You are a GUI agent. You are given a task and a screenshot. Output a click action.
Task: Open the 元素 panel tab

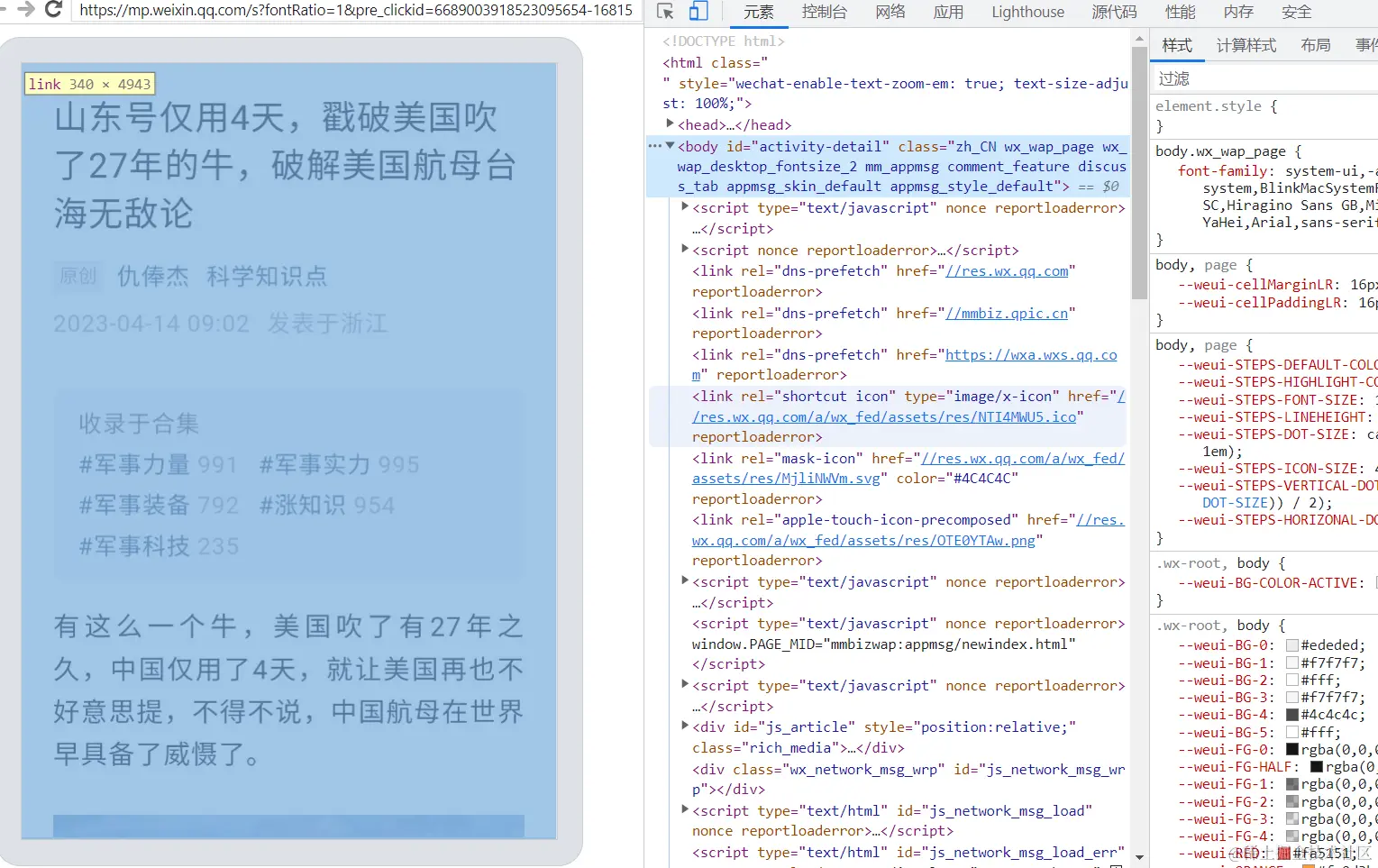tap(759, 12)
